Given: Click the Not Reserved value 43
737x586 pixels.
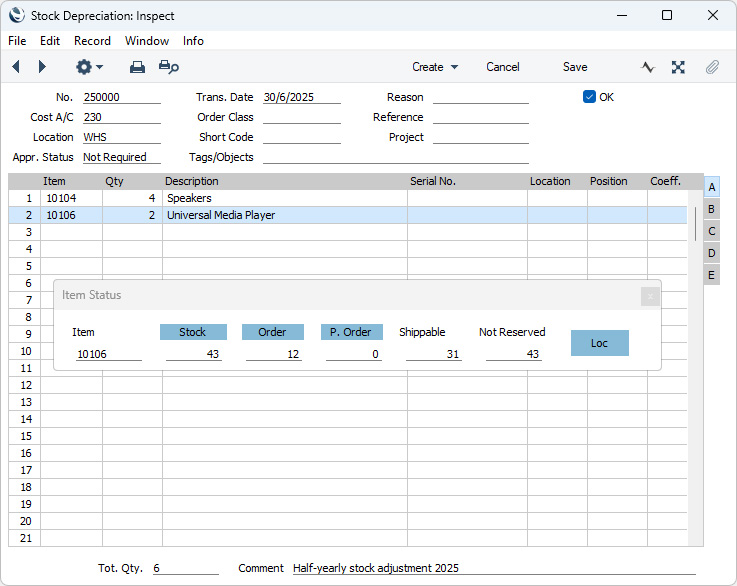Looking at the screenshot, I should click(513, 354).
